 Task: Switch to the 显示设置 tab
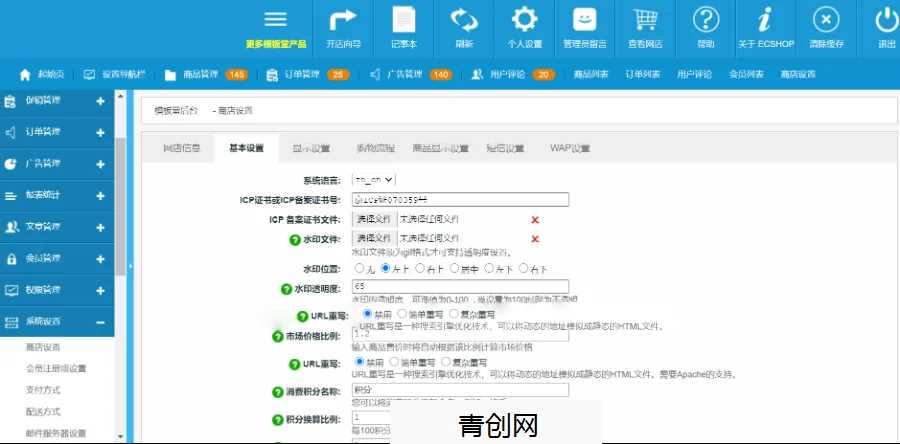coord(311,148)
